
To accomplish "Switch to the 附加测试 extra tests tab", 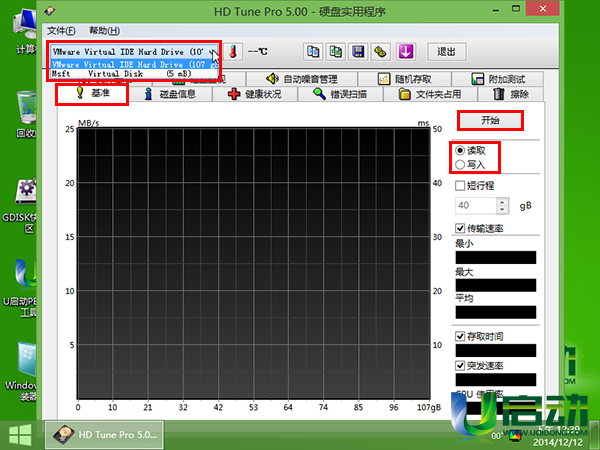I will click(498, 79).
